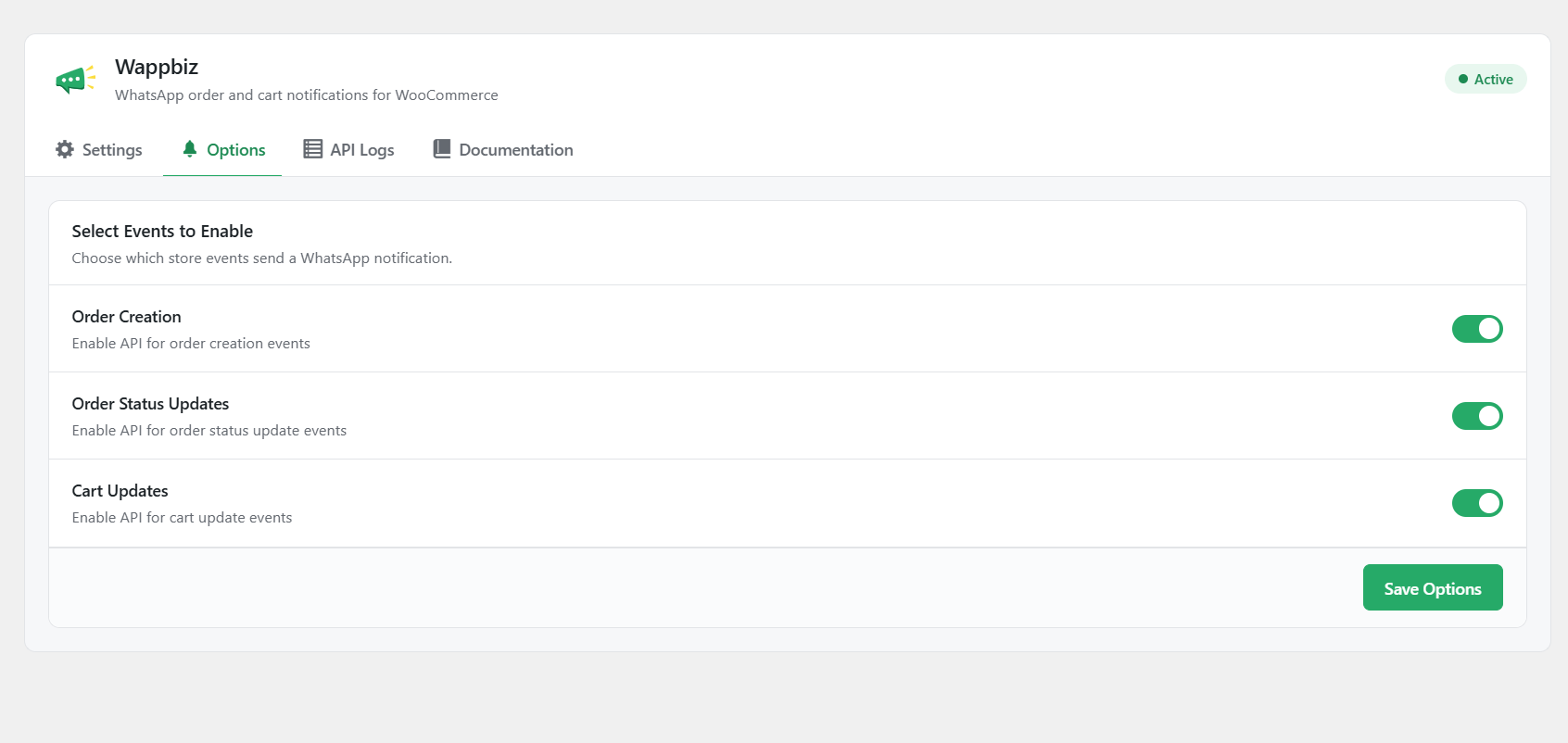Image resolution: width=1568 pixels, height=743 pixels.
Task: Click the 'Select Events to Enable' heading
Action: [162, 232]
